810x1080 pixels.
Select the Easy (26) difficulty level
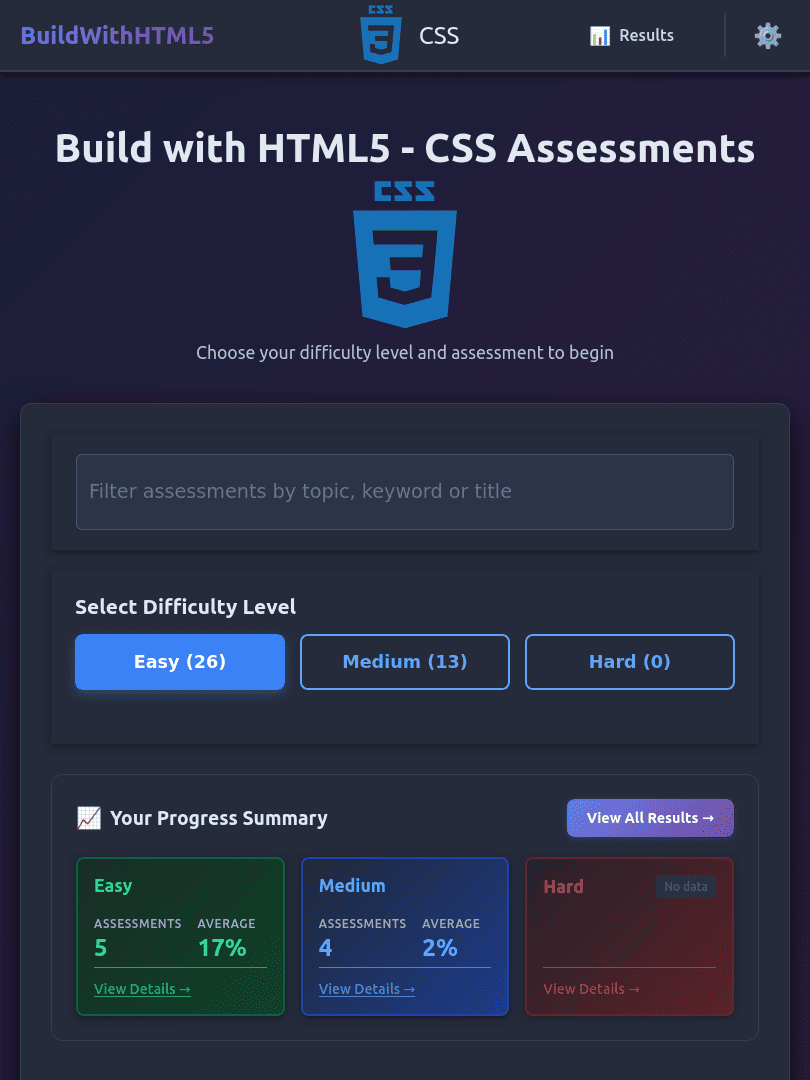point(180,662)
